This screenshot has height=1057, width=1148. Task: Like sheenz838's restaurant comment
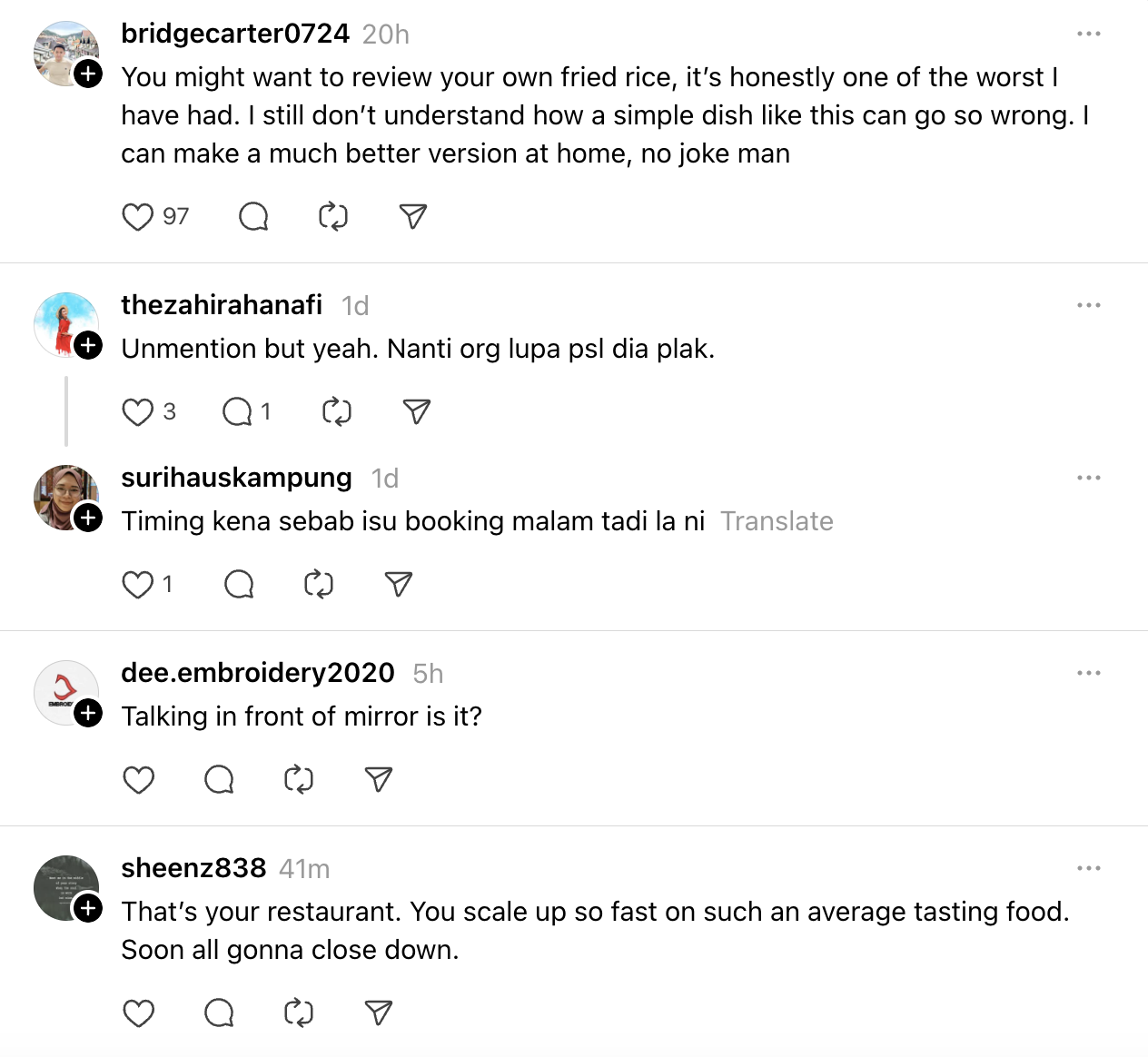tap(138, 1013)
